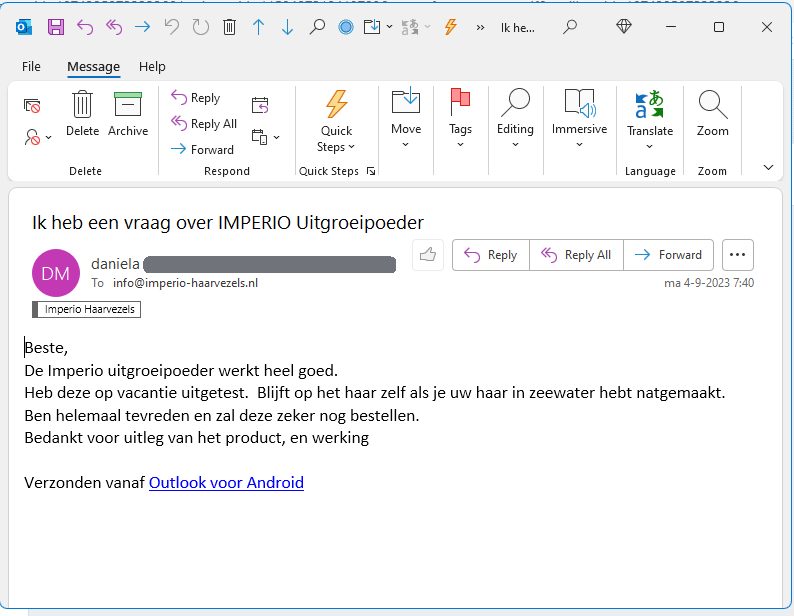Open the Zoom tool in the ribbon
Image resolution: width=794 pixels, height=616 pixels.
pyautogui.click(x=712, y=113)
